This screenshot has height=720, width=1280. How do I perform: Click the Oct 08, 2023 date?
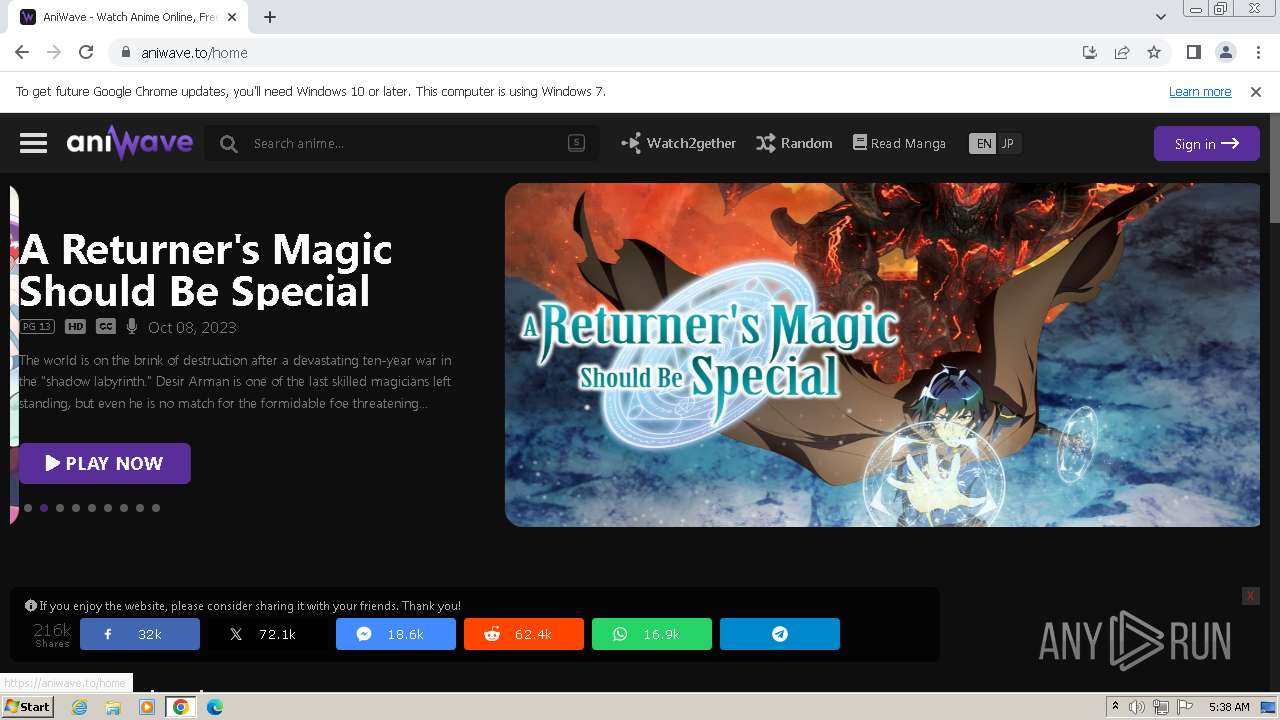click(x=192, y=327)
